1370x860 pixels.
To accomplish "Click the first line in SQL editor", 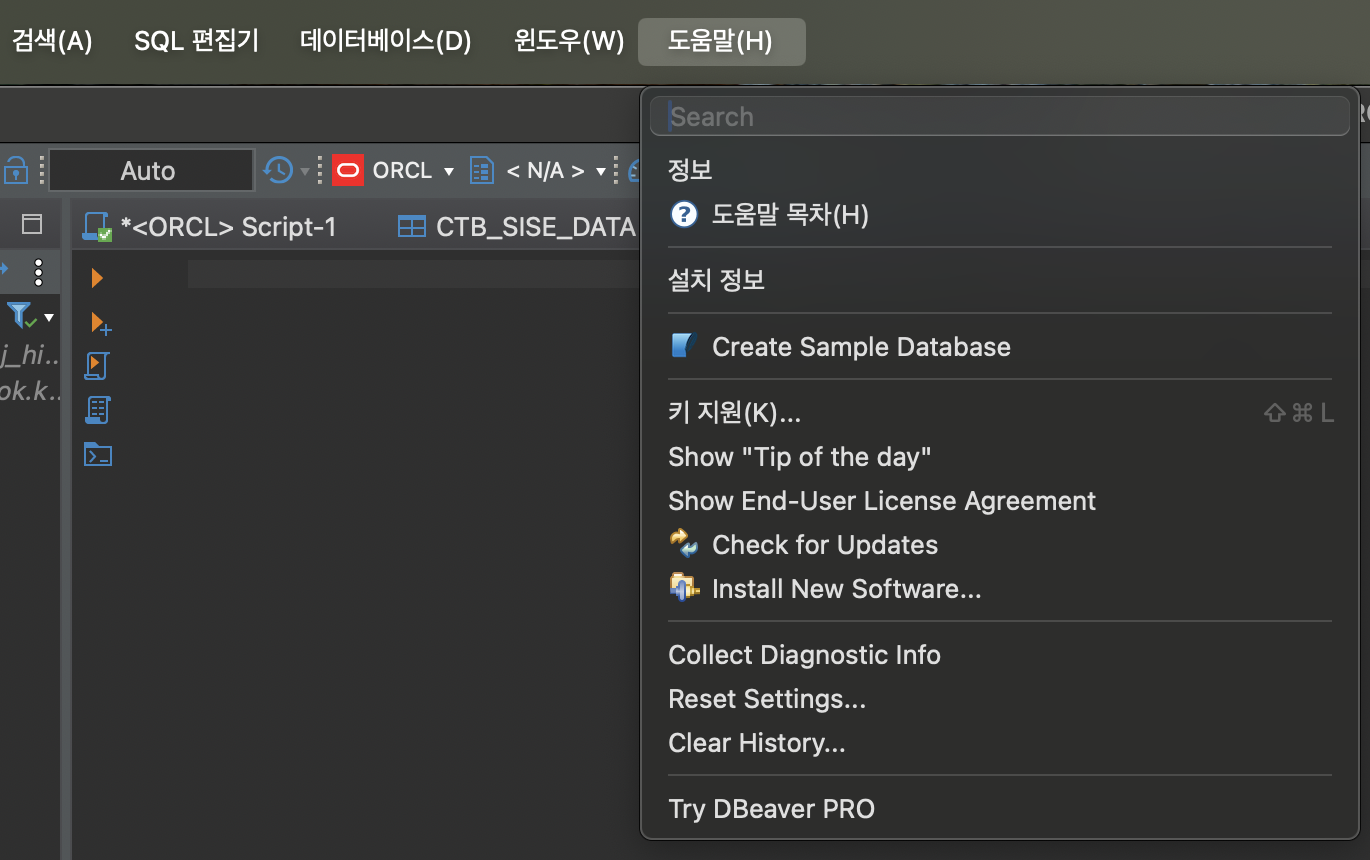I will tap(413, 274).
